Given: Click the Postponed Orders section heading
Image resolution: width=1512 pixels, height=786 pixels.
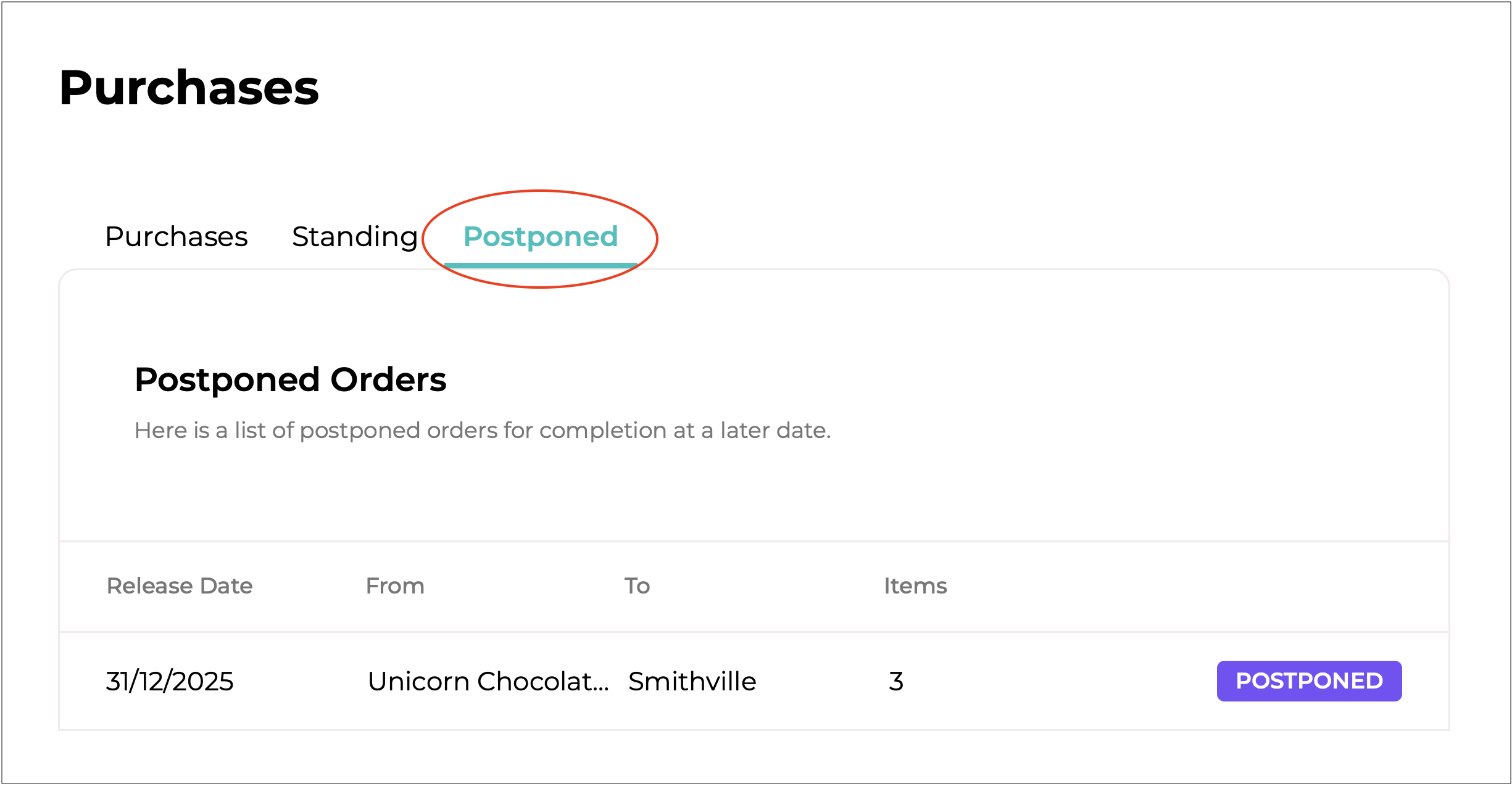Looking at the screenshot, I should coord(290,379).
